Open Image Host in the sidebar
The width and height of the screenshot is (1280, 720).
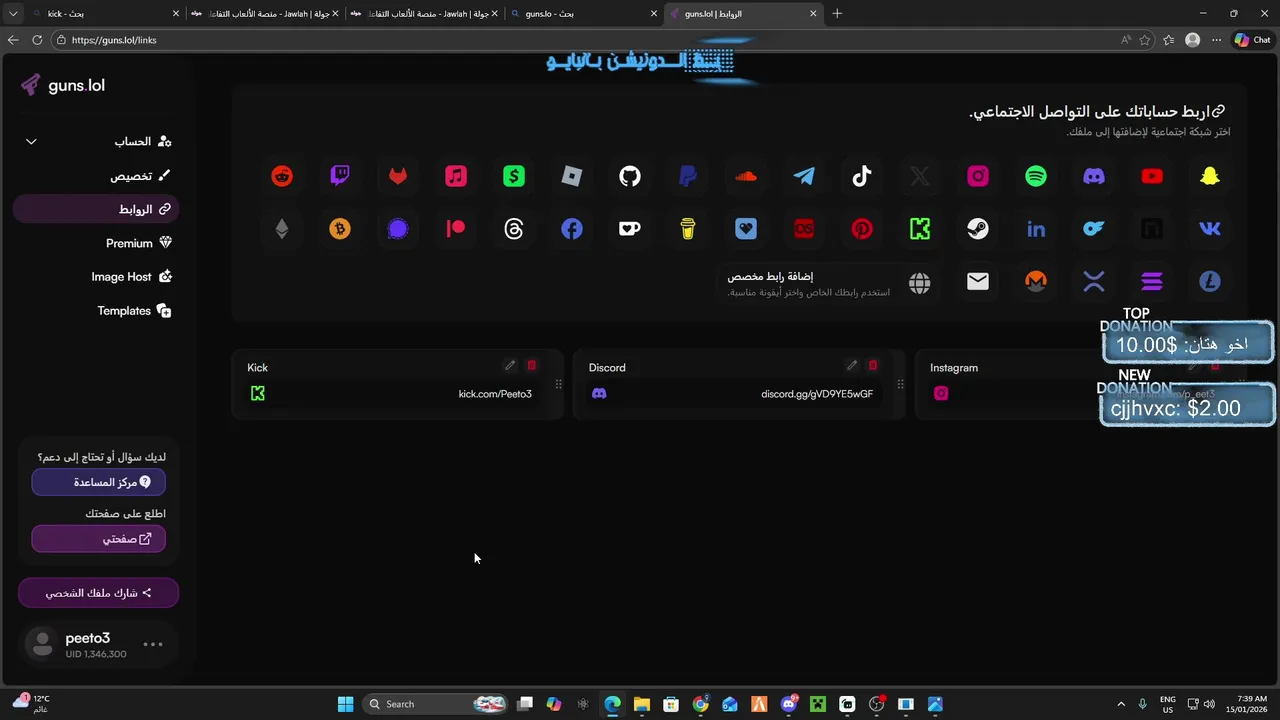click(96, 277)
